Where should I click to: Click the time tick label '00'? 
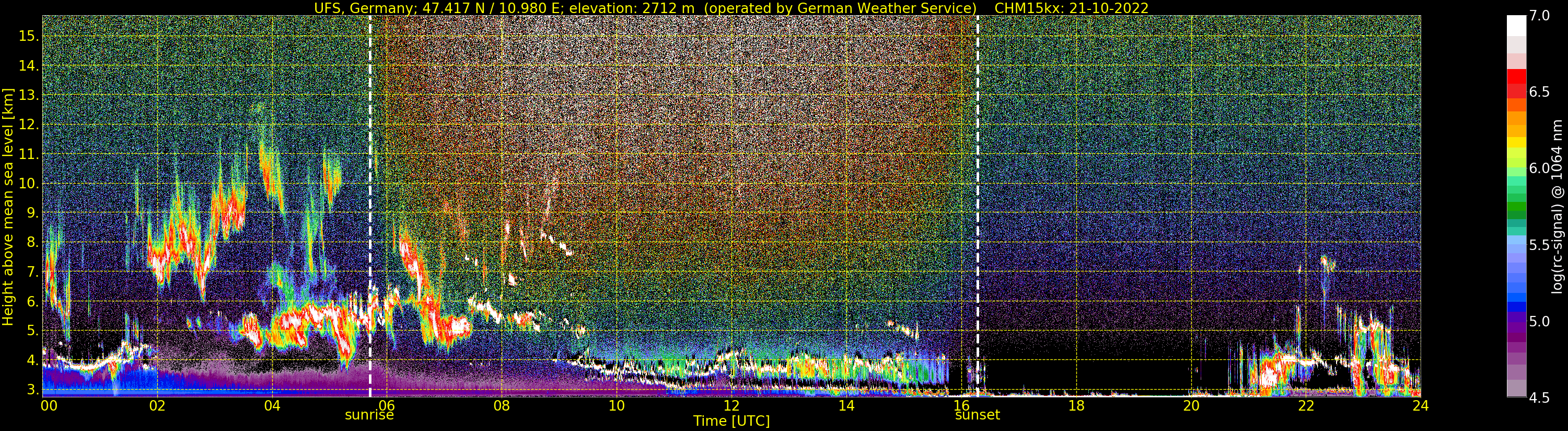[49, 405]
